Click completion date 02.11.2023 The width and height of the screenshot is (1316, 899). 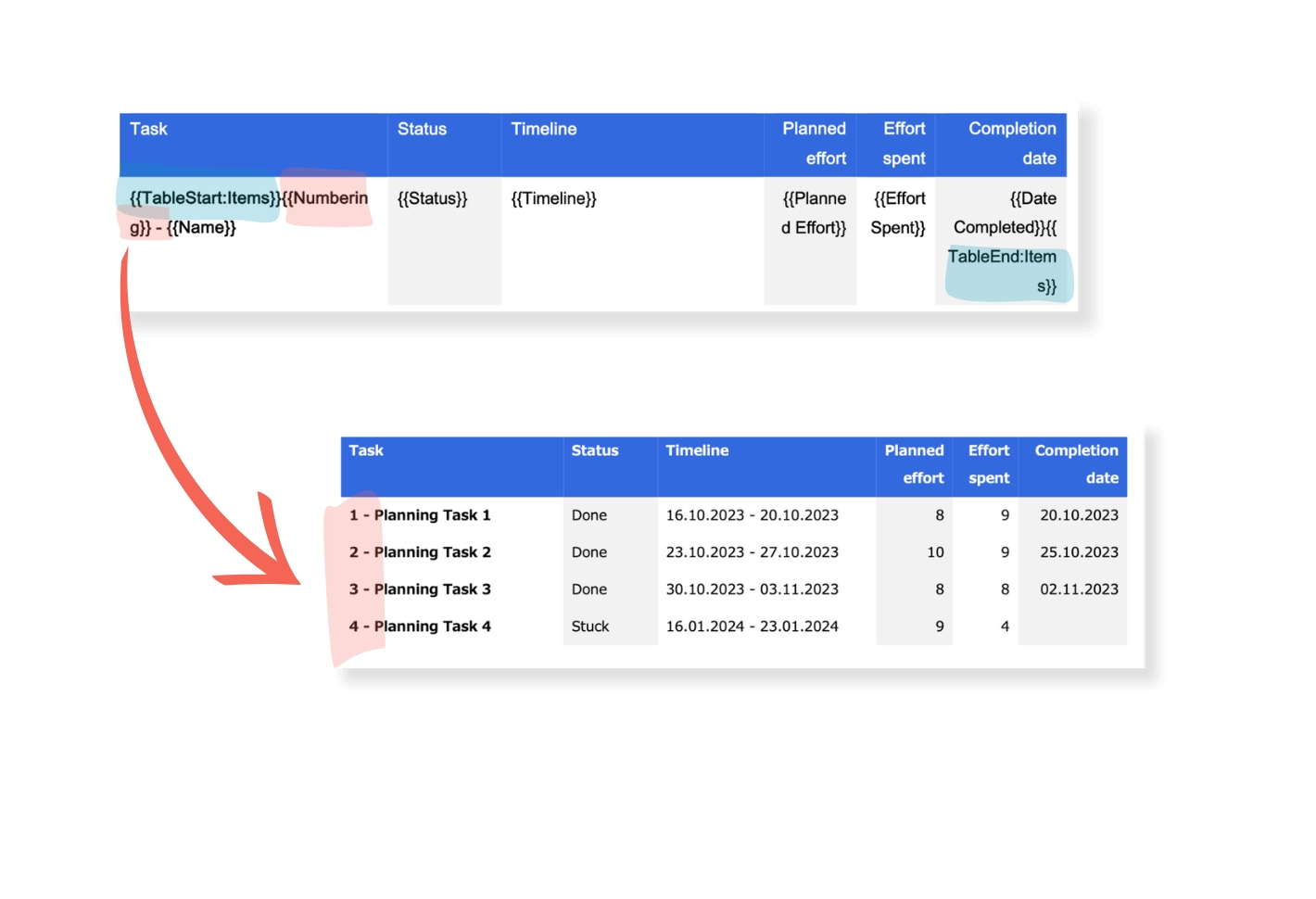(1079, 589)
